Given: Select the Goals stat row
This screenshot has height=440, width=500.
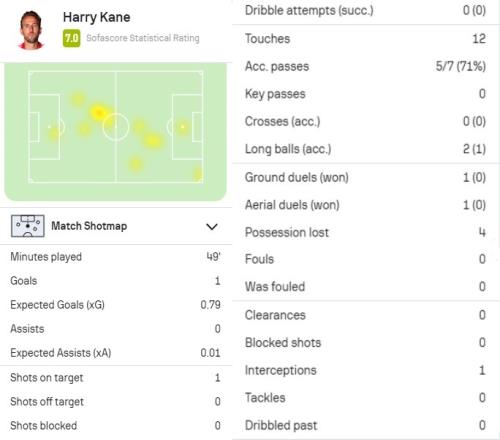Looking at the screenshot, I should 116,281.
